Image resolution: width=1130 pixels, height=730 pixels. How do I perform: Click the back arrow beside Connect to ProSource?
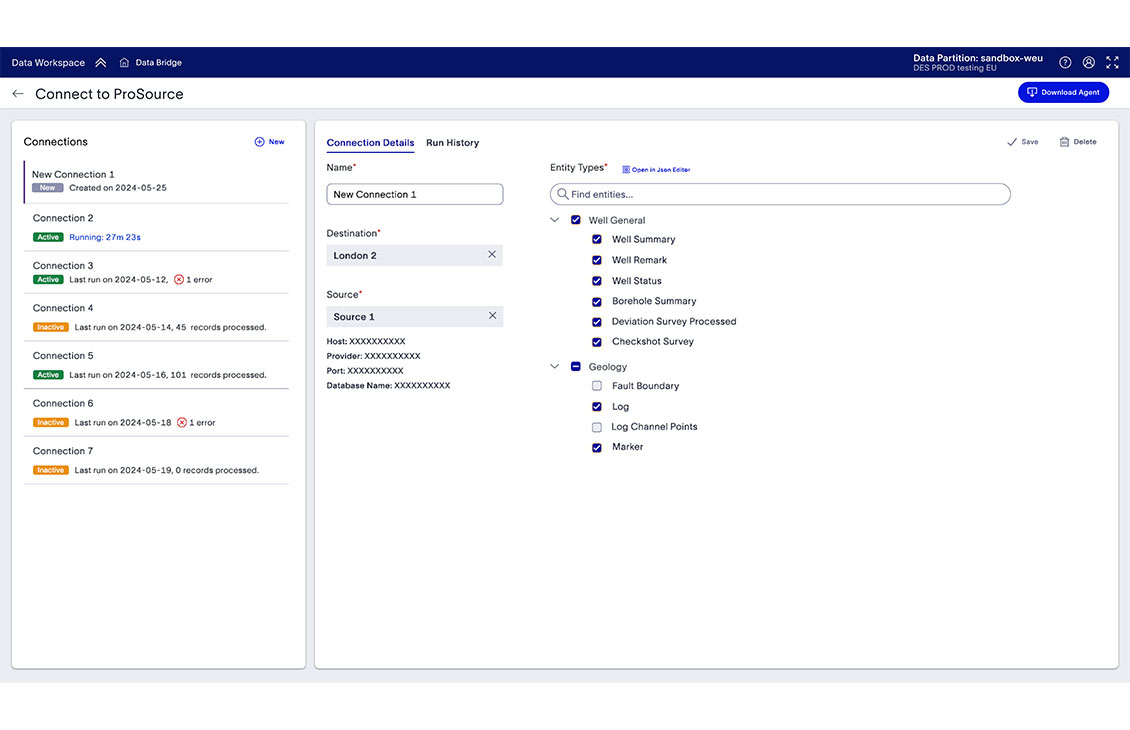click(x=18, y=94)
